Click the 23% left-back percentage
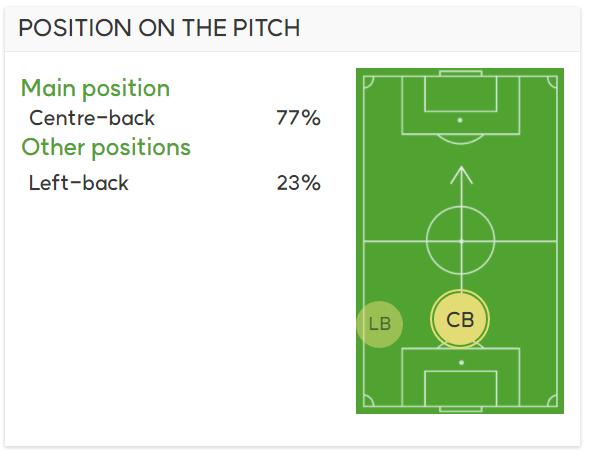The image size is (591, 456). 299,183
